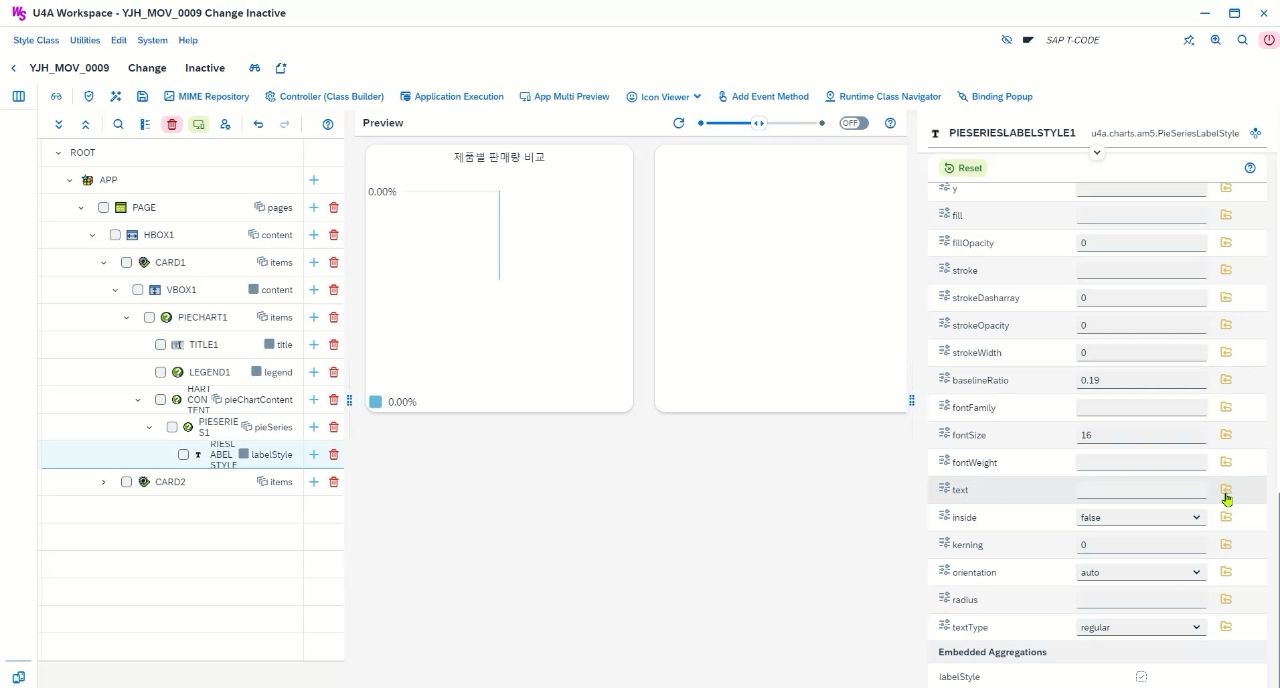The image size is (1280, 688).
Task: Check the VBOX1 checkbox
Action: click(x=138, y=290)
